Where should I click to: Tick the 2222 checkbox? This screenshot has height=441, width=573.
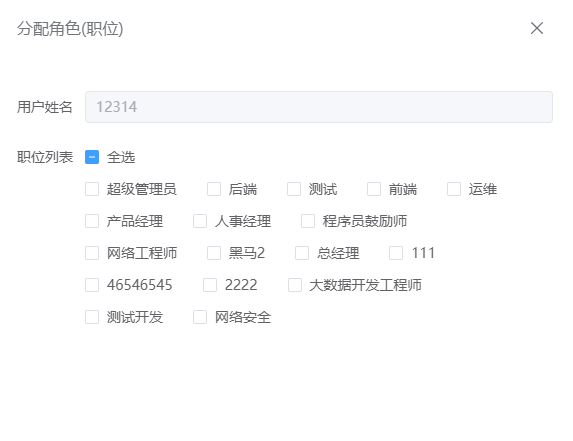[x=210, y=285]
